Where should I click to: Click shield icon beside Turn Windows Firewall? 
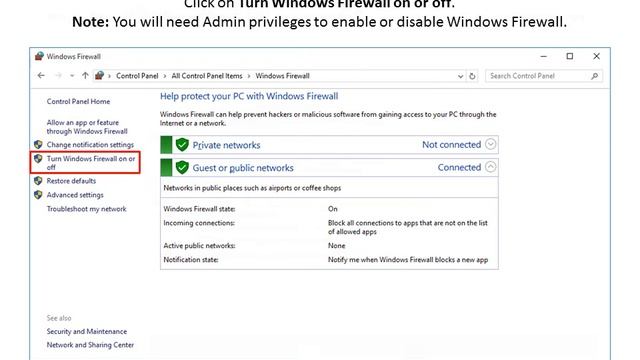[38, 158]
